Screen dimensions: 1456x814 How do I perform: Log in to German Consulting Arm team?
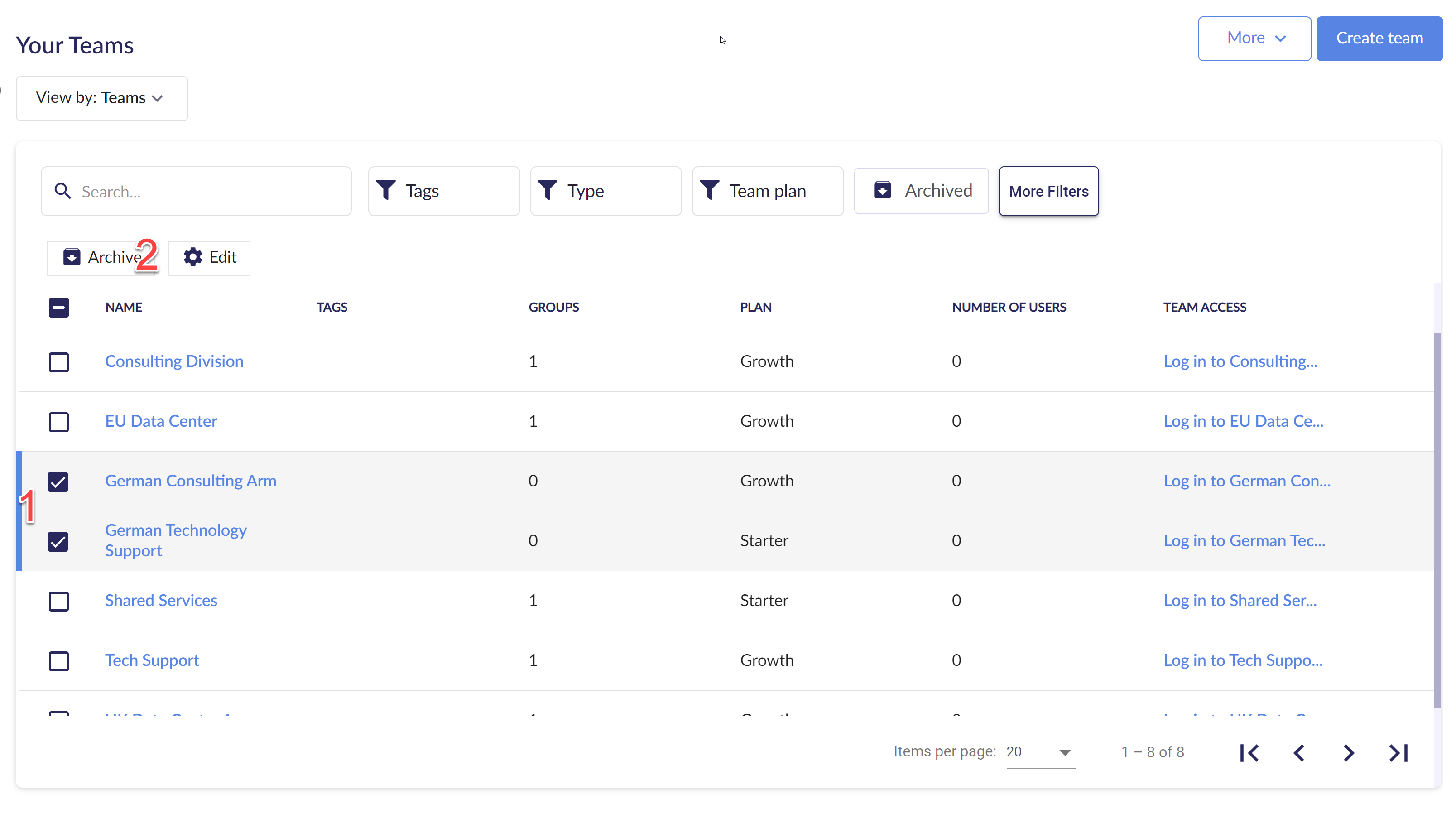[x=1247, y=481]
